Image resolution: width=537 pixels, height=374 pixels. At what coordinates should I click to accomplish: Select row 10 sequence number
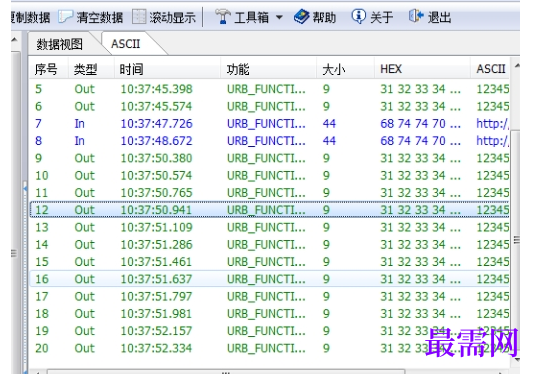tap(42, 175)
